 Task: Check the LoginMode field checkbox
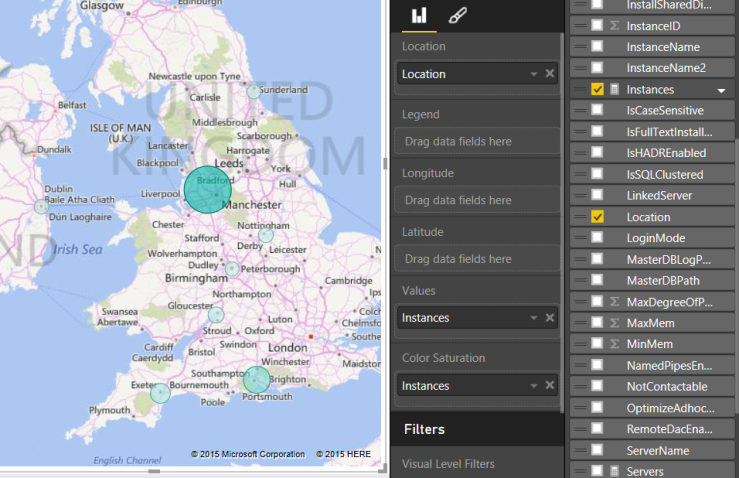[597, 238]
